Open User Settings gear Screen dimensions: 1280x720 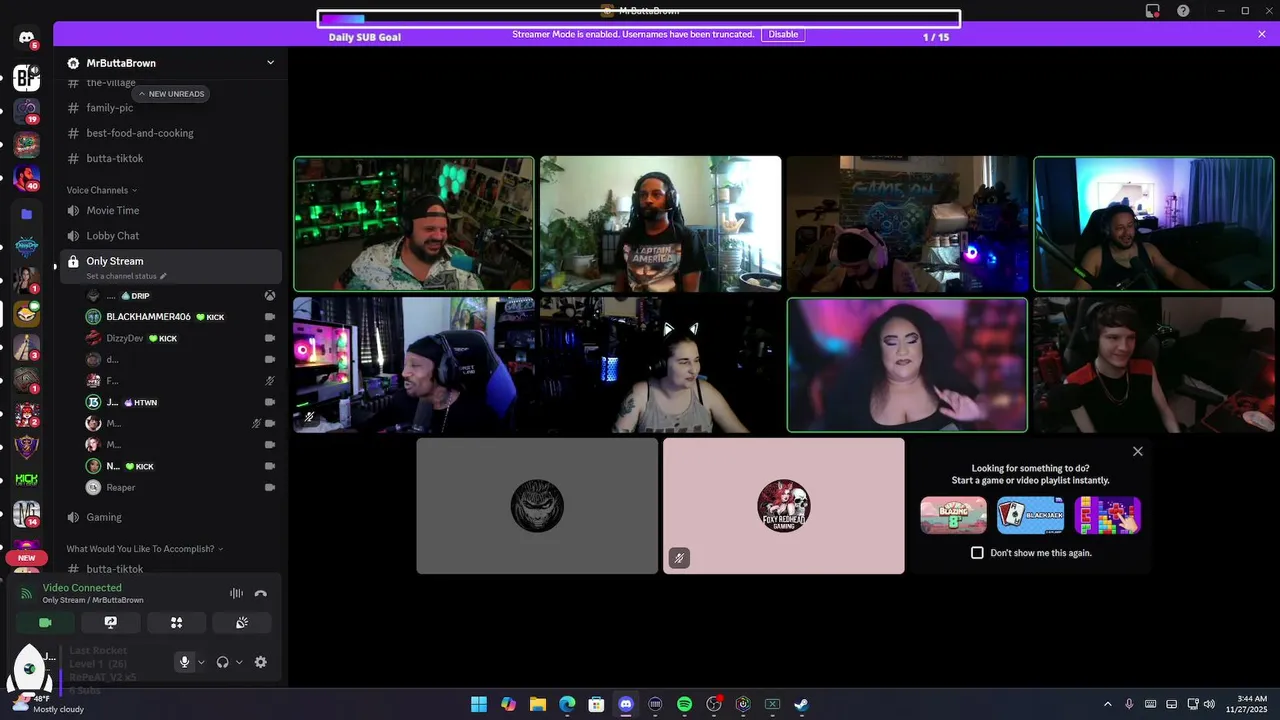pyautogui.click(x=261, y=662)
